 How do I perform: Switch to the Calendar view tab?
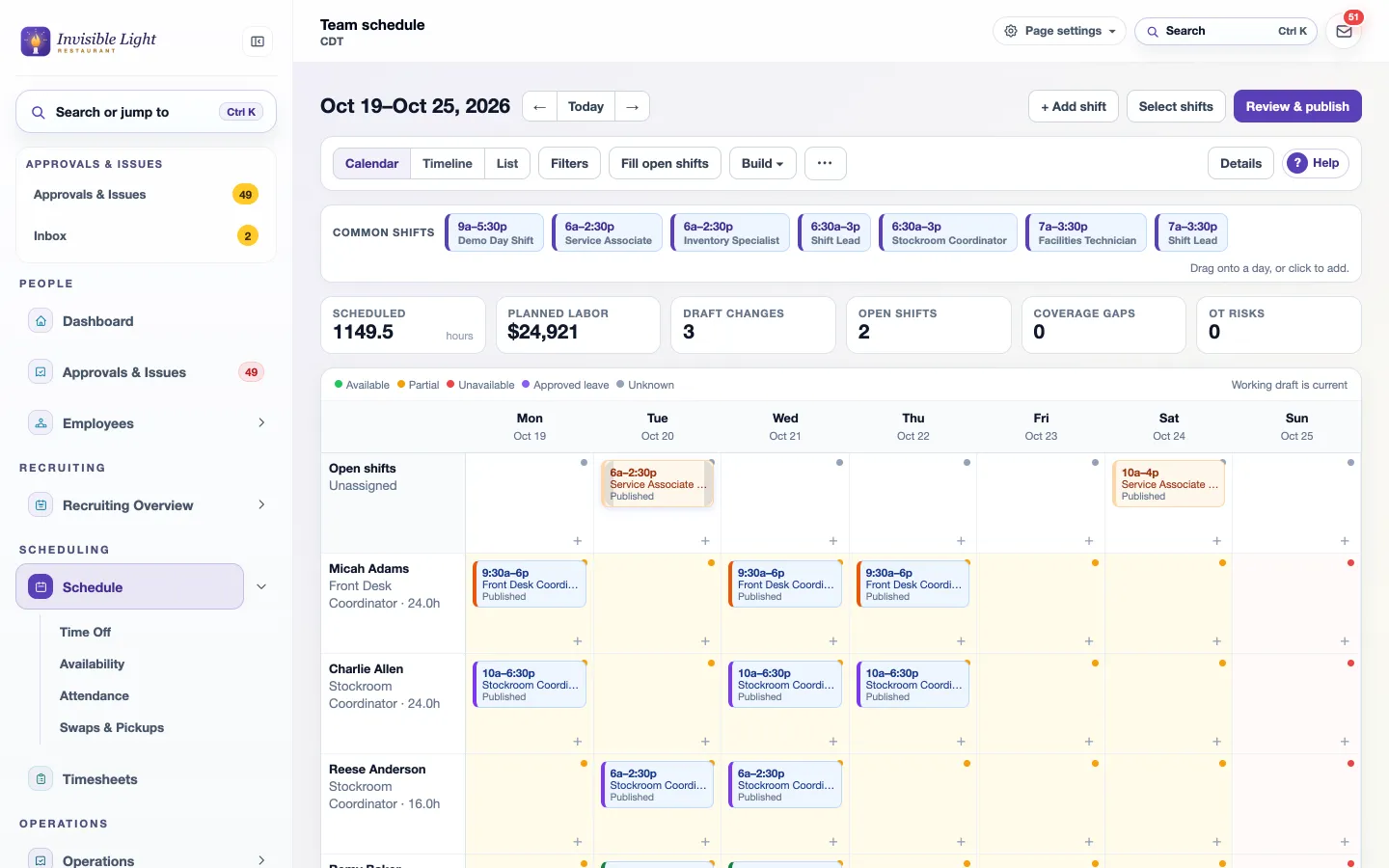371,163
